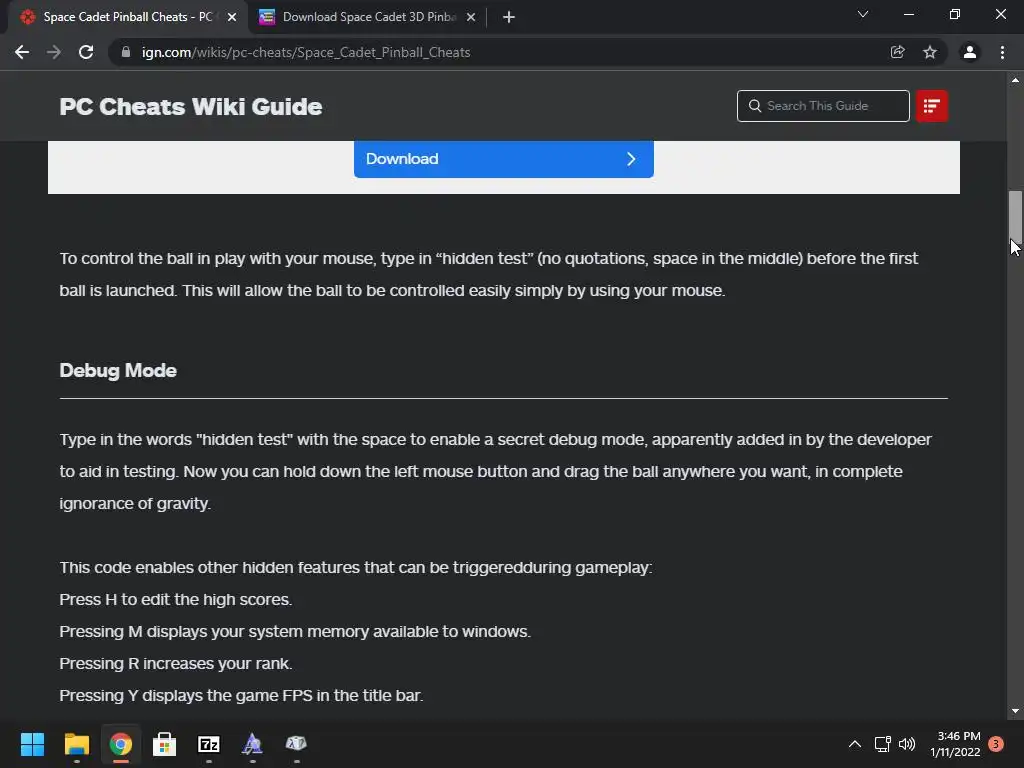Image resolution: width=1024 pixels, height=768 pixels.
Task: Minimize the Chrome window
Action: 908,14
